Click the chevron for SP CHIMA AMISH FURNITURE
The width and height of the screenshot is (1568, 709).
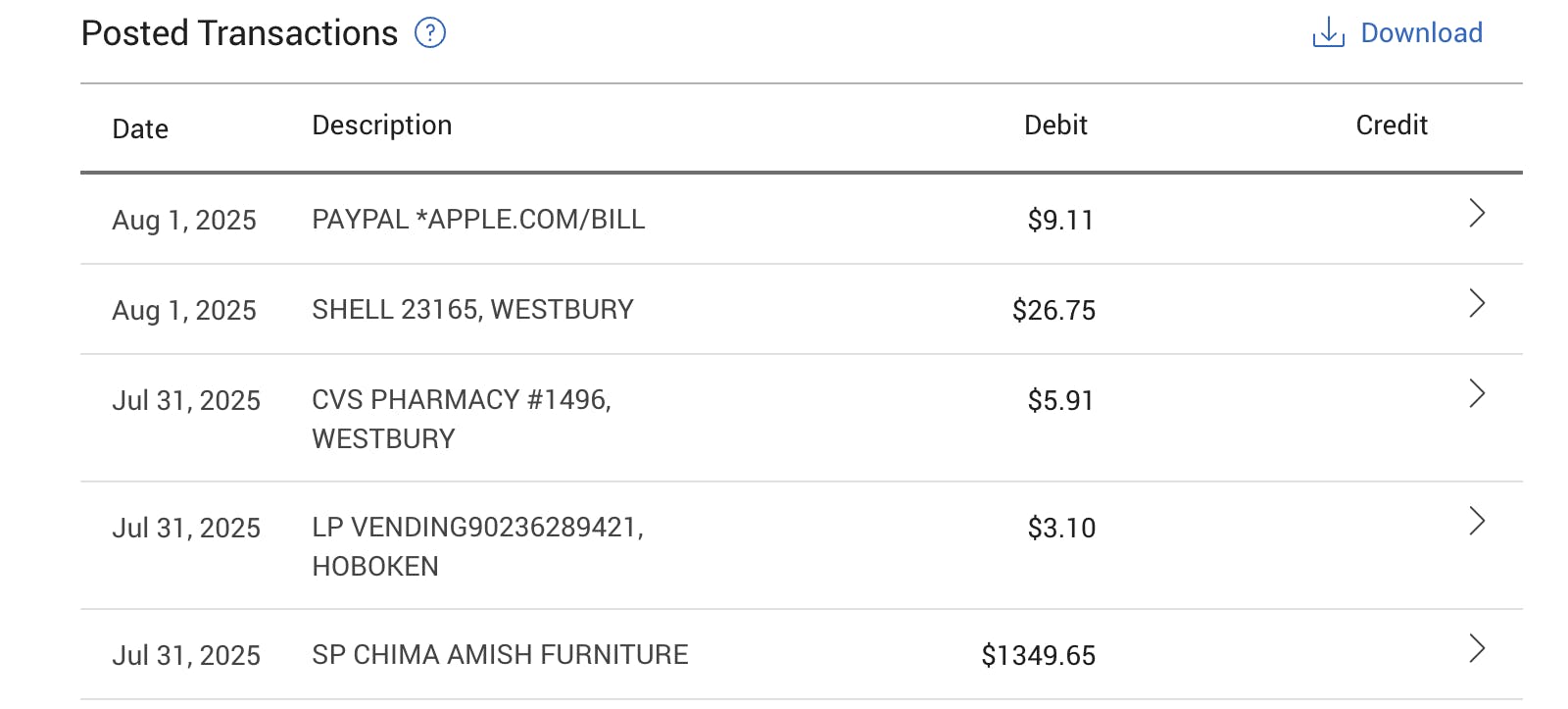coord(1477,649)
